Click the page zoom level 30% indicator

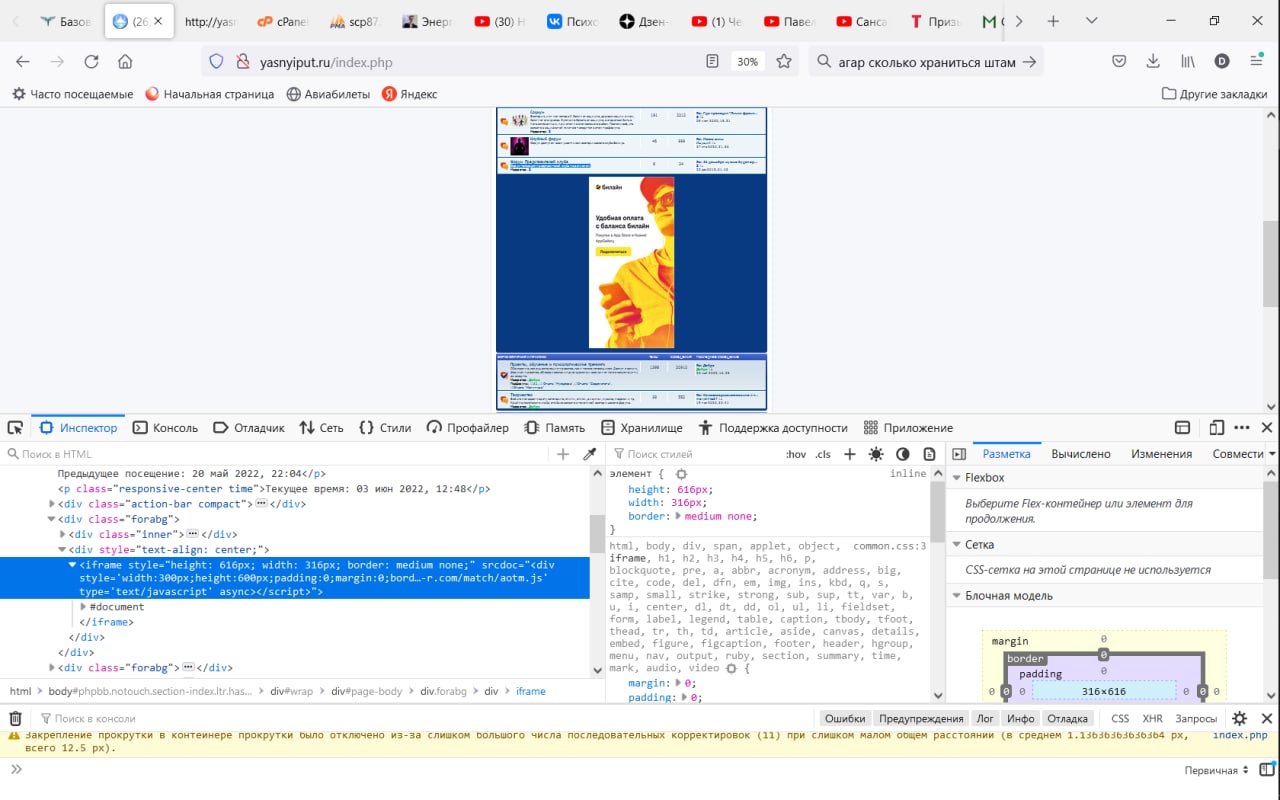747,62
